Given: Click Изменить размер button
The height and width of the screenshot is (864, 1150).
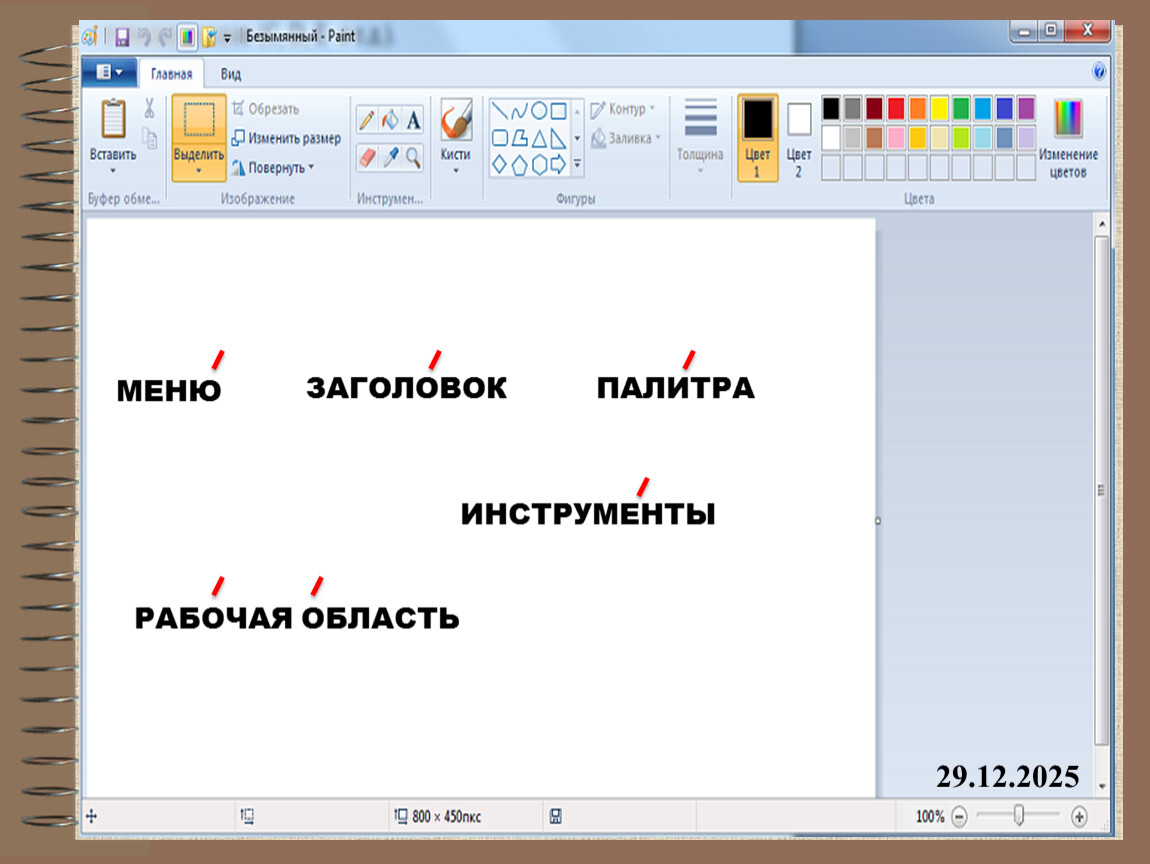Looking at the screenshot, I should [286, 139].
